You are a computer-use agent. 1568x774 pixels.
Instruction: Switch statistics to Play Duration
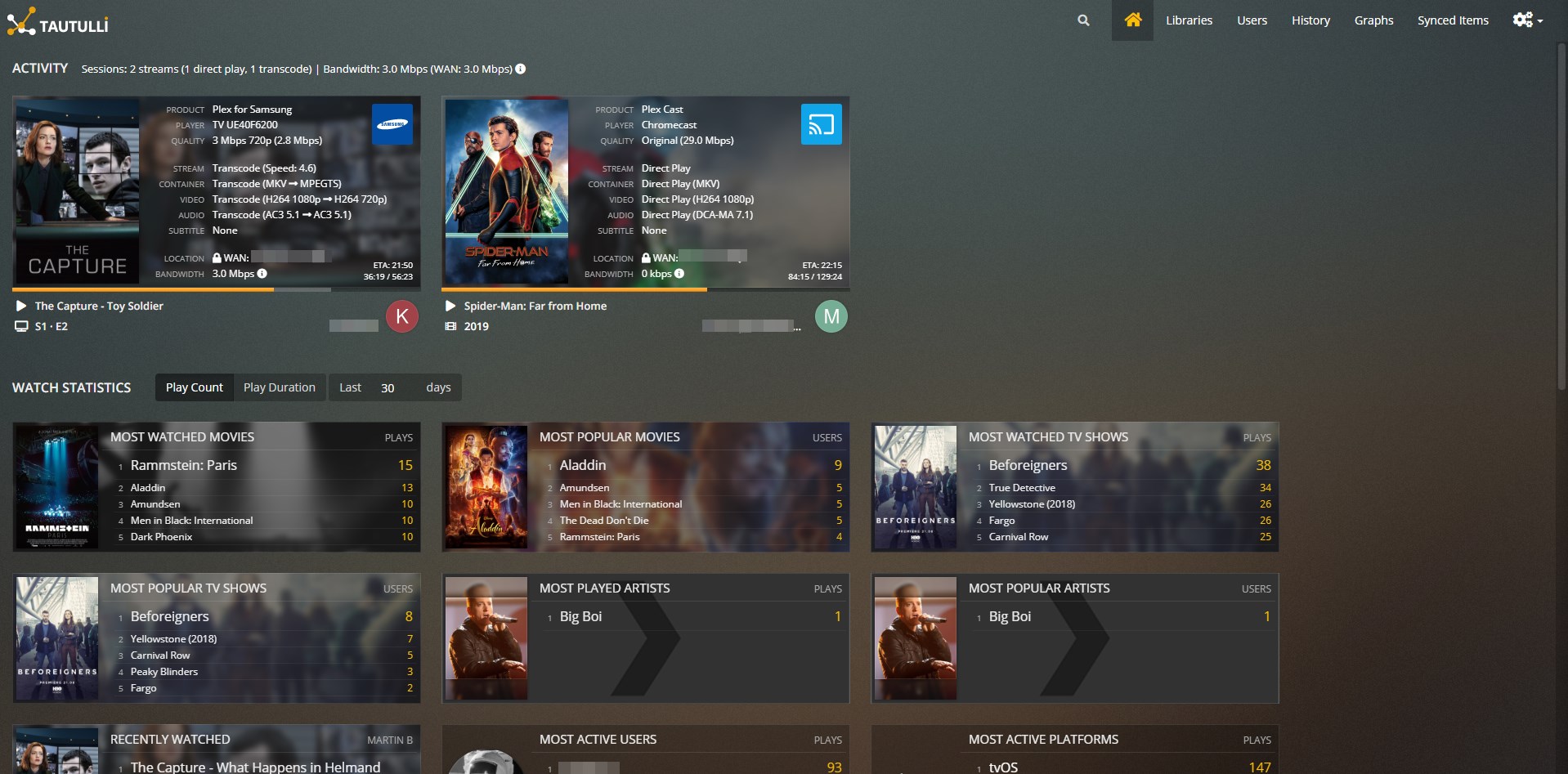279,387
